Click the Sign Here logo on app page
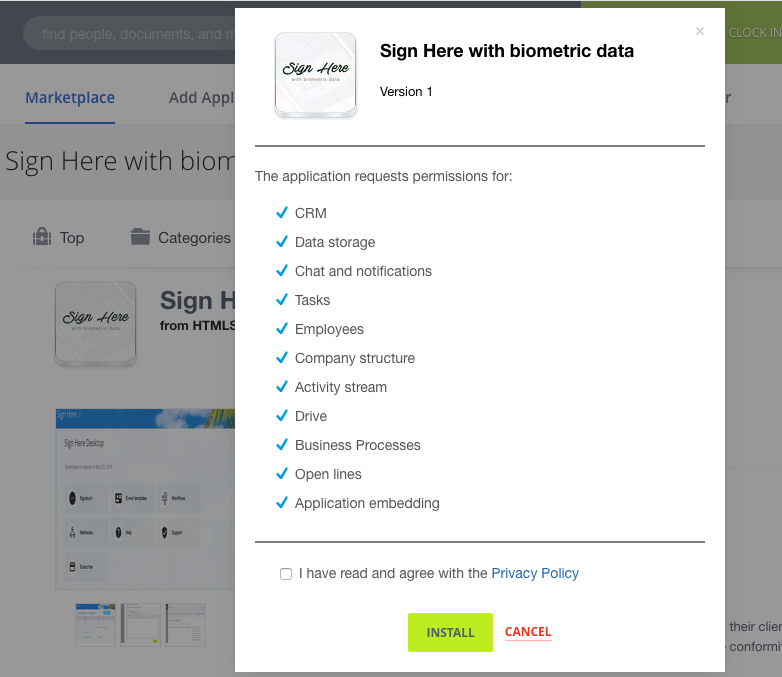This screenshot has height=677, width=782. (x=95, y=324)
